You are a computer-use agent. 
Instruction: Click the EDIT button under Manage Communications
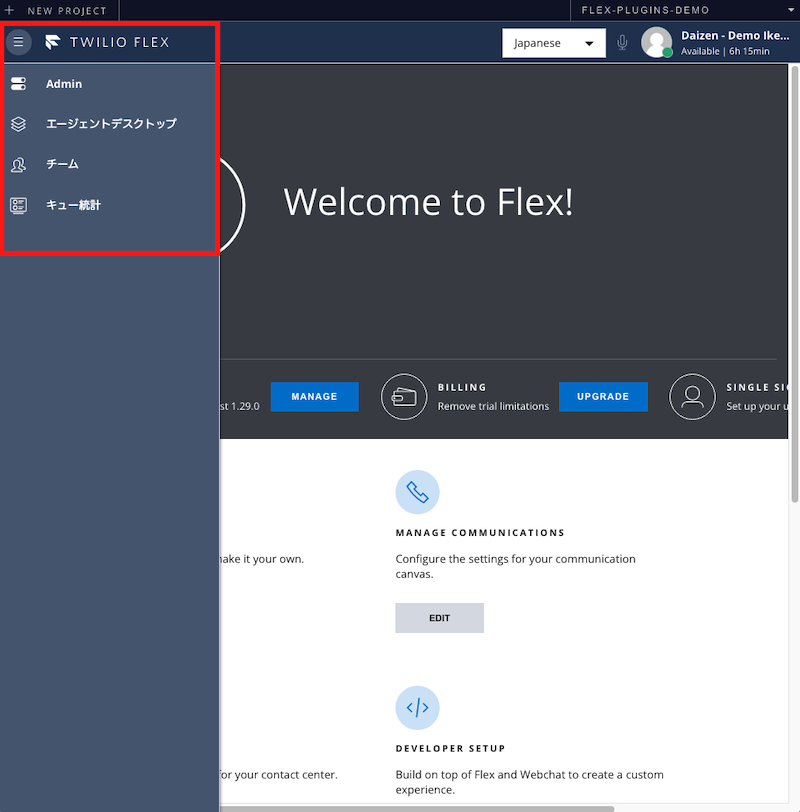pos(440,618)
